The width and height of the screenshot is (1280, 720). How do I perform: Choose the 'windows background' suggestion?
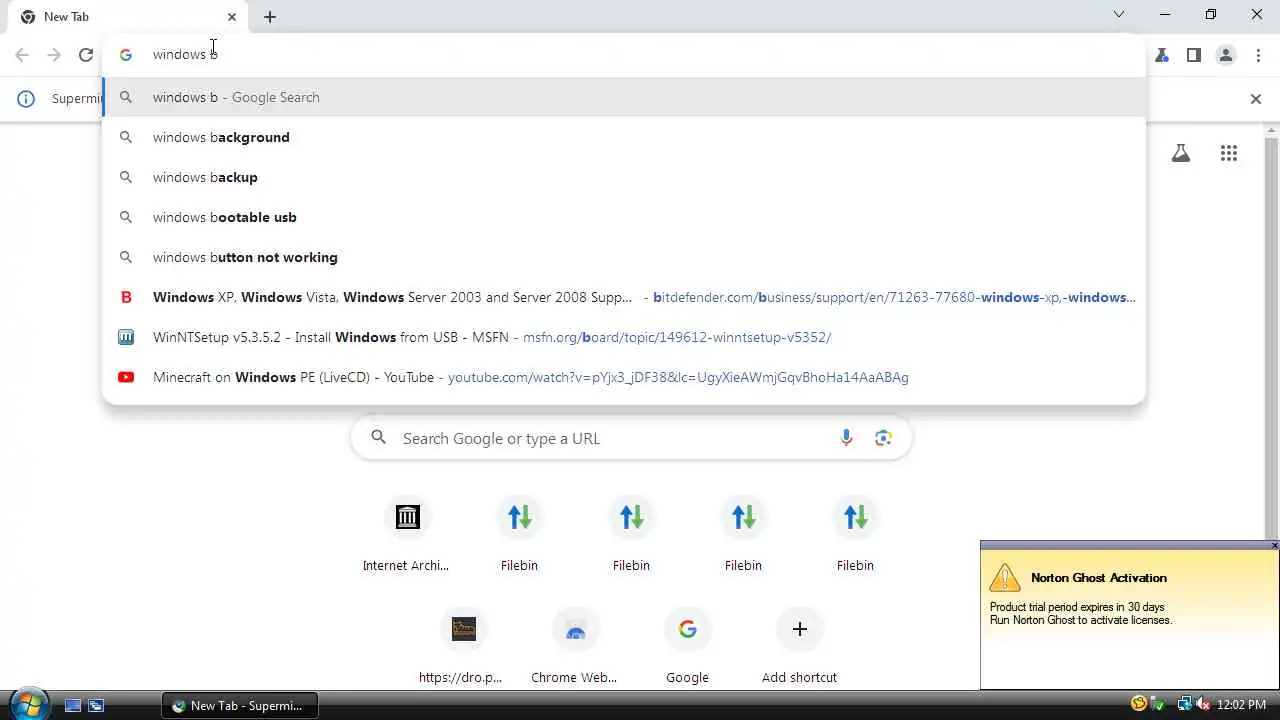624,137
